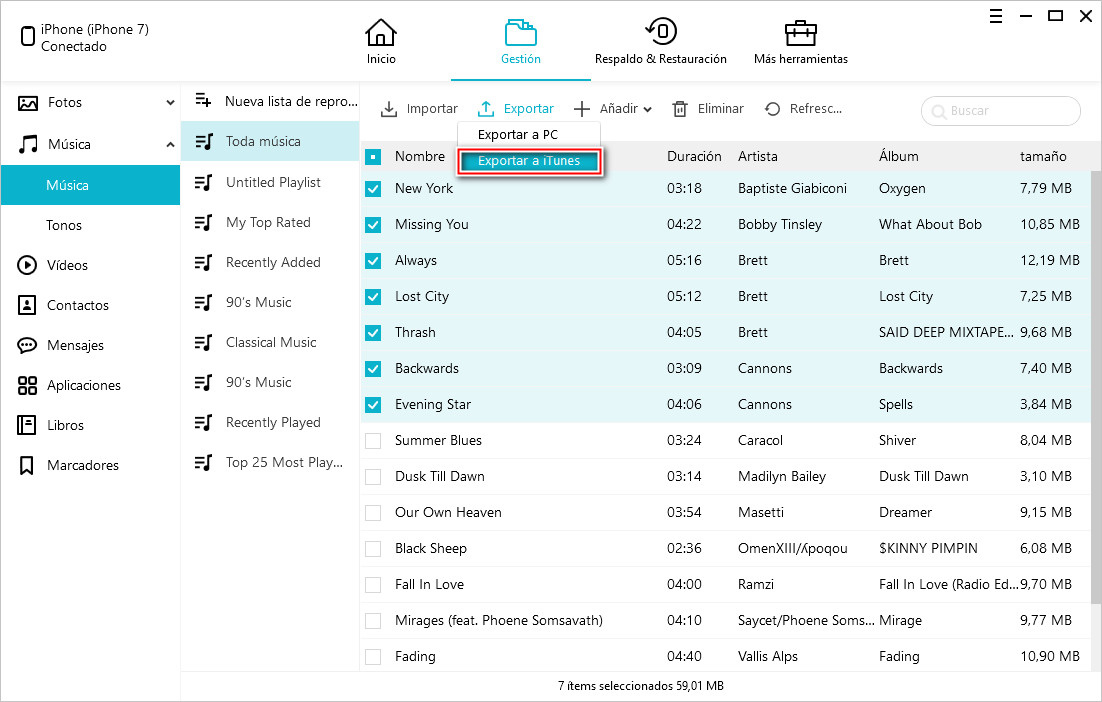Select My Top Rated playlist icon

coord(203,223)
